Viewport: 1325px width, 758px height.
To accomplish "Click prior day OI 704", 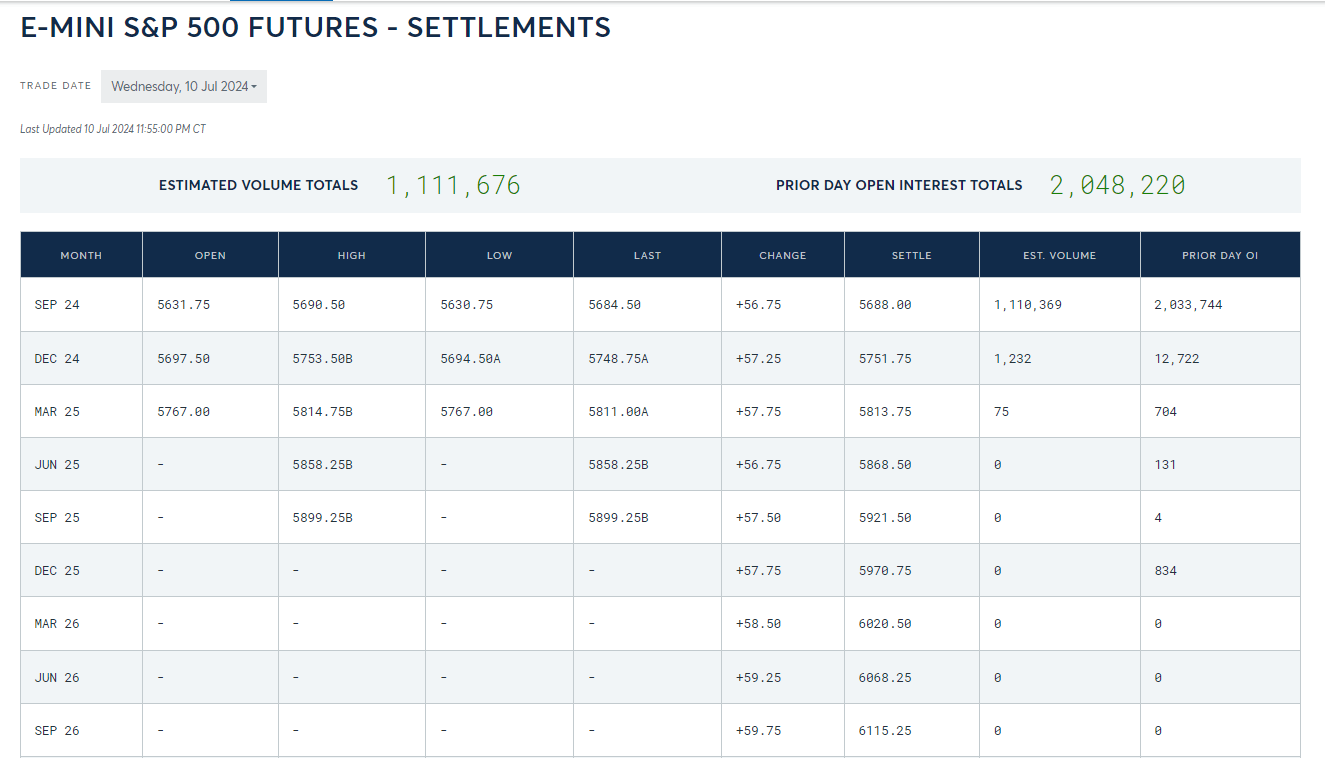I will click(x=1166, y=411).
